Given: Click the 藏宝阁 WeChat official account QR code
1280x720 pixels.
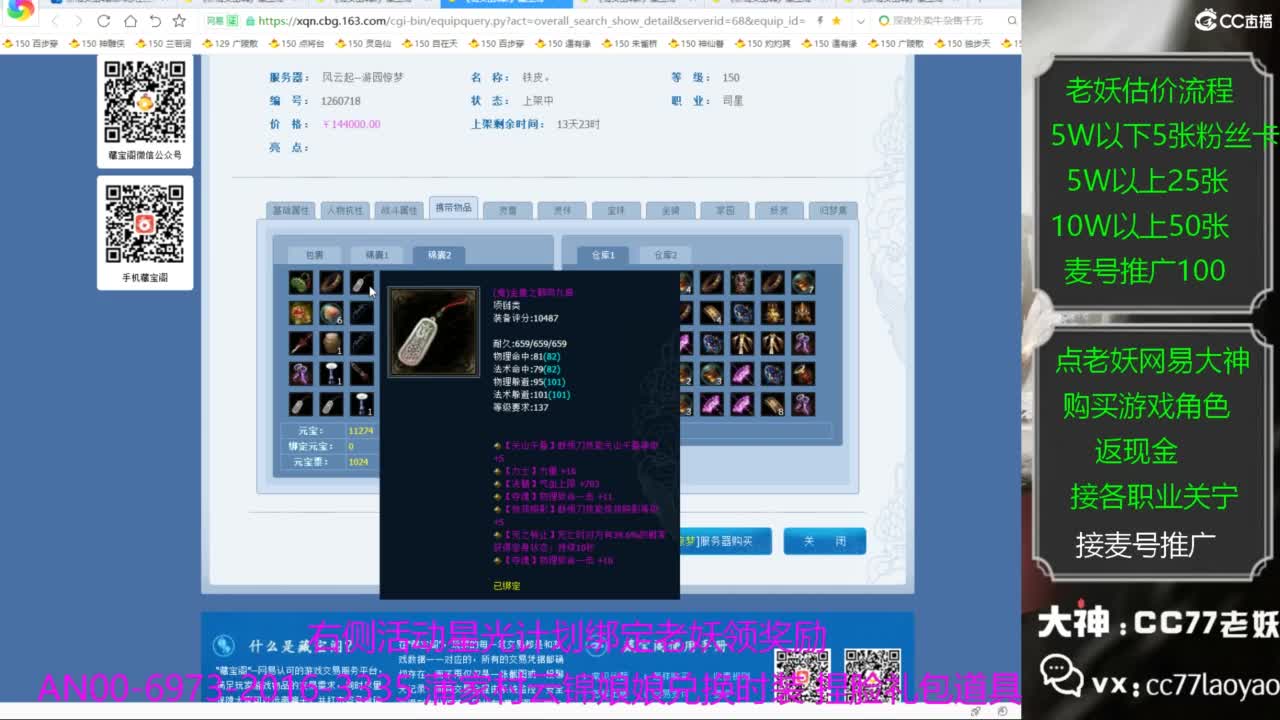Looking at the screenshot, I should coord(145,102).
